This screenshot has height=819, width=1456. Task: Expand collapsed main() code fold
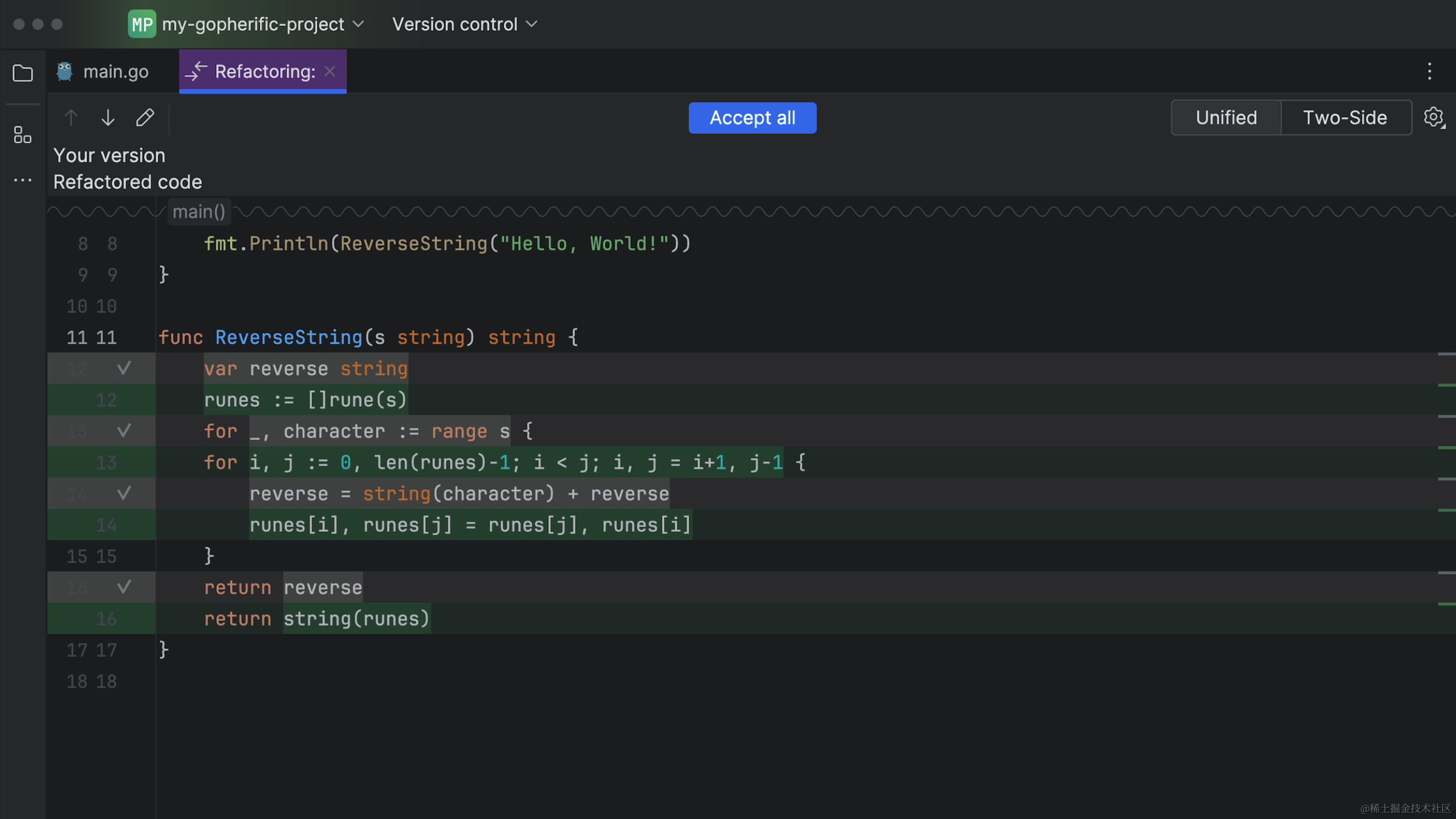coord(199,212)
